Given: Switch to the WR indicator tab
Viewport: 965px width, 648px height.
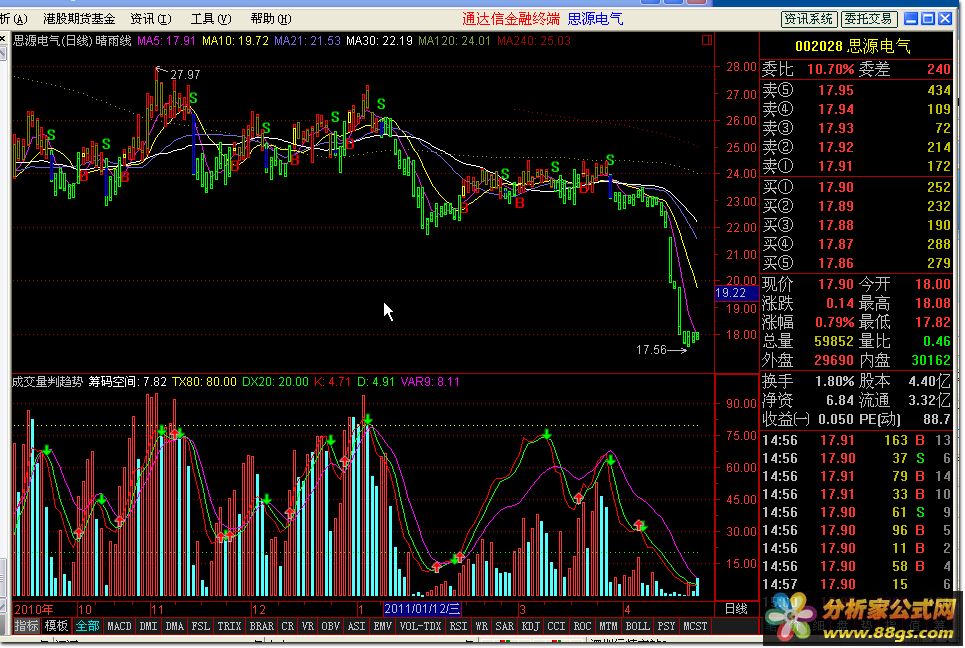Looking at the screenshot, I should (482, 626).
